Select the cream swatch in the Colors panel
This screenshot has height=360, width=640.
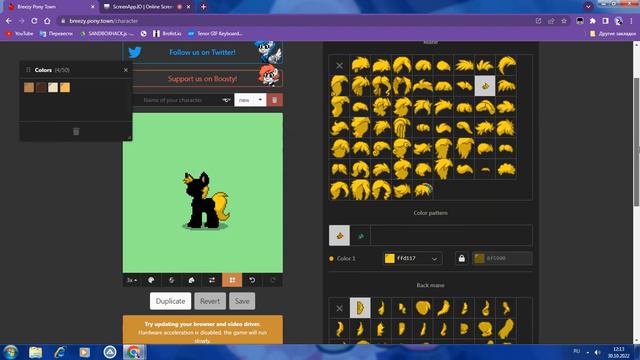(53, 87)
